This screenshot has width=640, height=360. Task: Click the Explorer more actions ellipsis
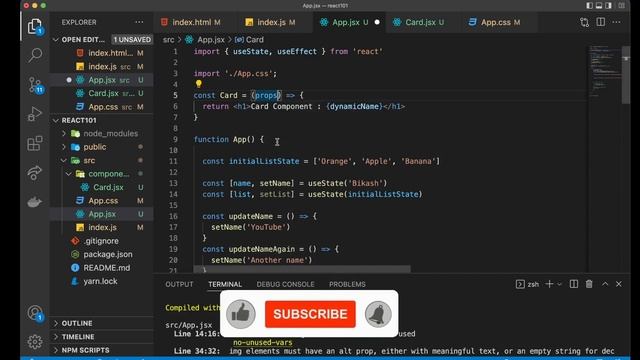tap(139, 22)
